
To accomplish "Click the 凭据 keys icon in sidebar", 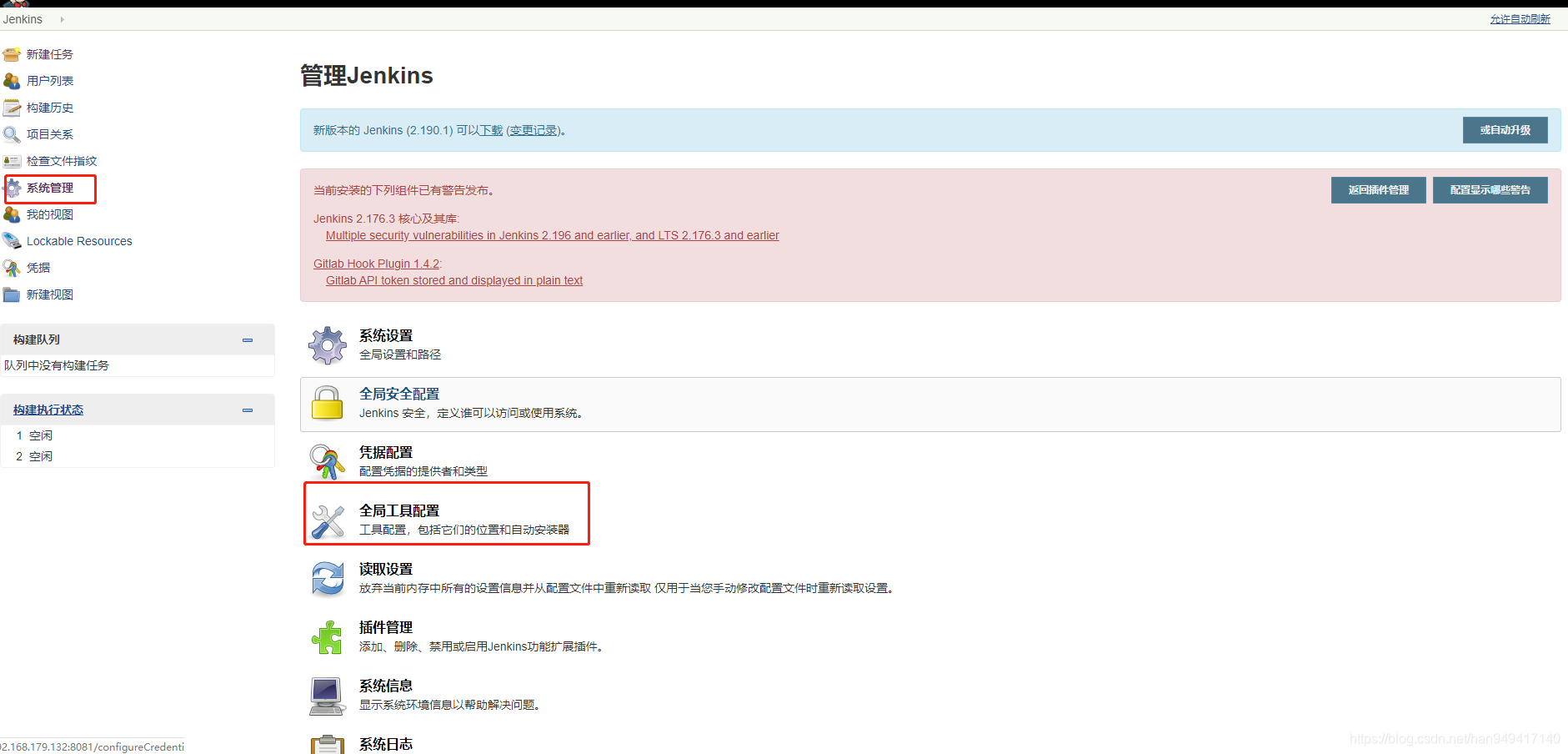I will pos(12,269).
